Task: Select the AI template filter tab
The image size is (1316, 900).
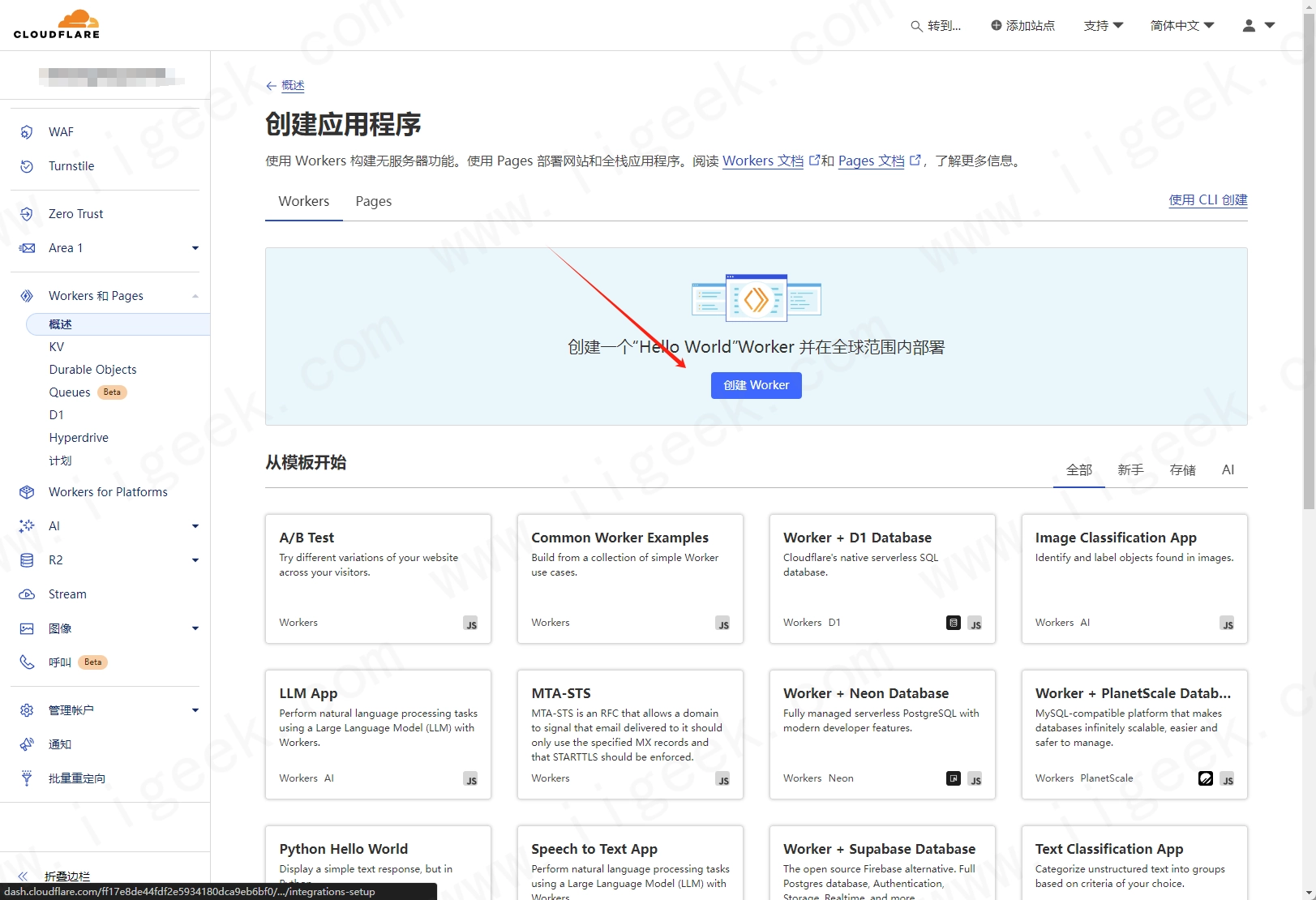Action: pos(1228,470)
